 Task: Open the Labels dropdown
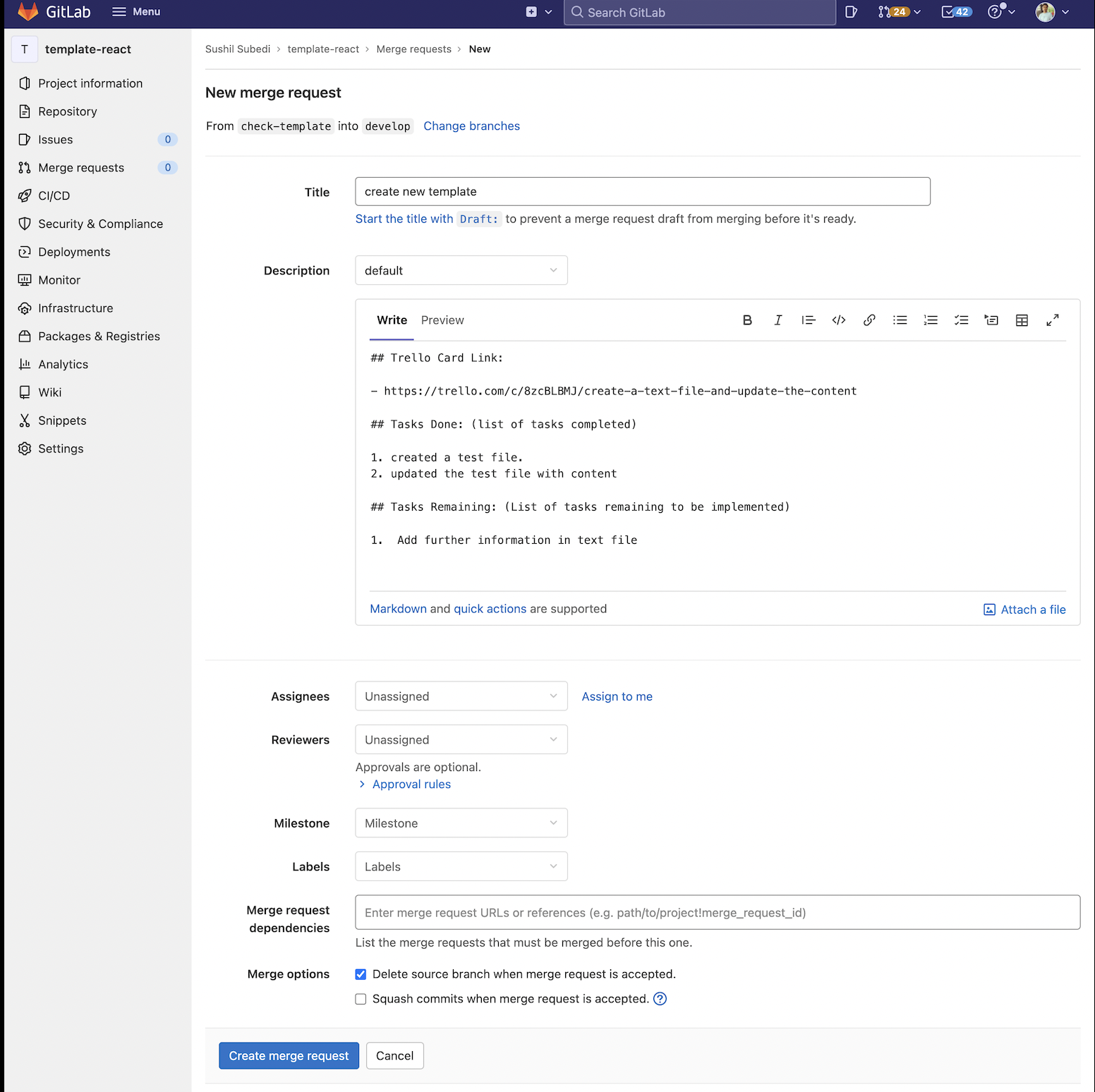461,867
